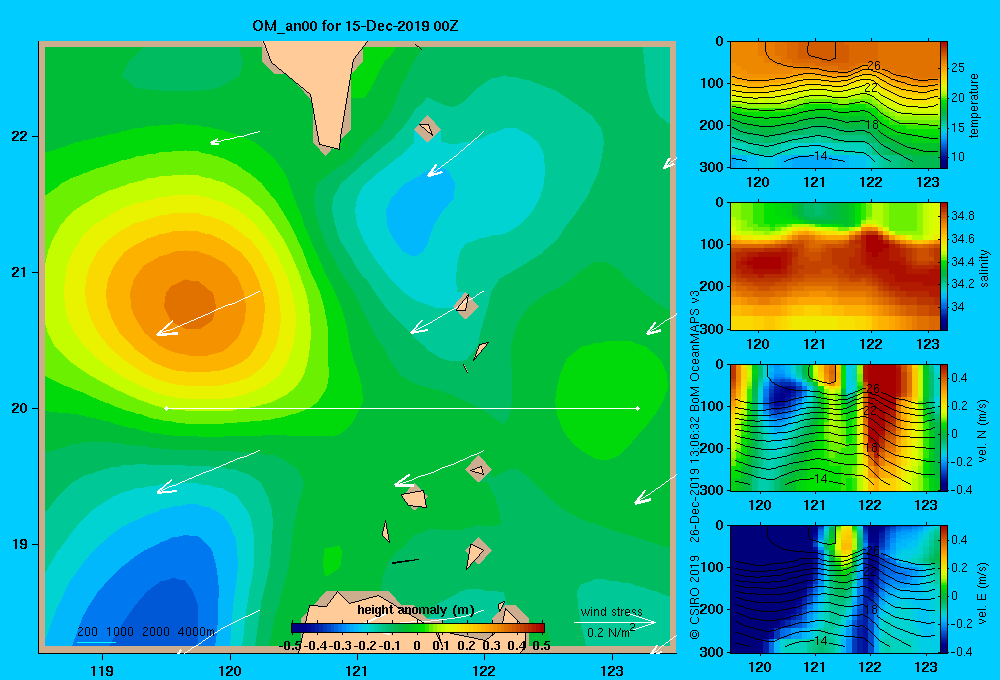Click the 'temperature' colorbar label
The width and height of the screenshot is (1000, 680).
coord(974,105)
